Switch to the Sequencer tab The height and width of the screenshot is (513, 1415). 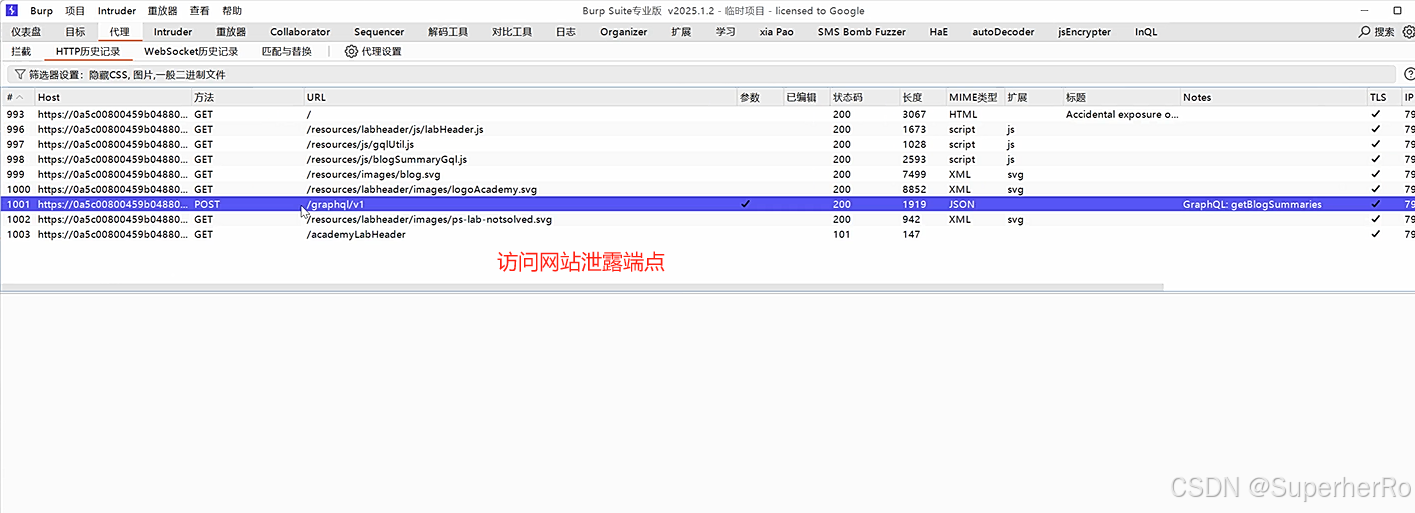tap(379, 32)
